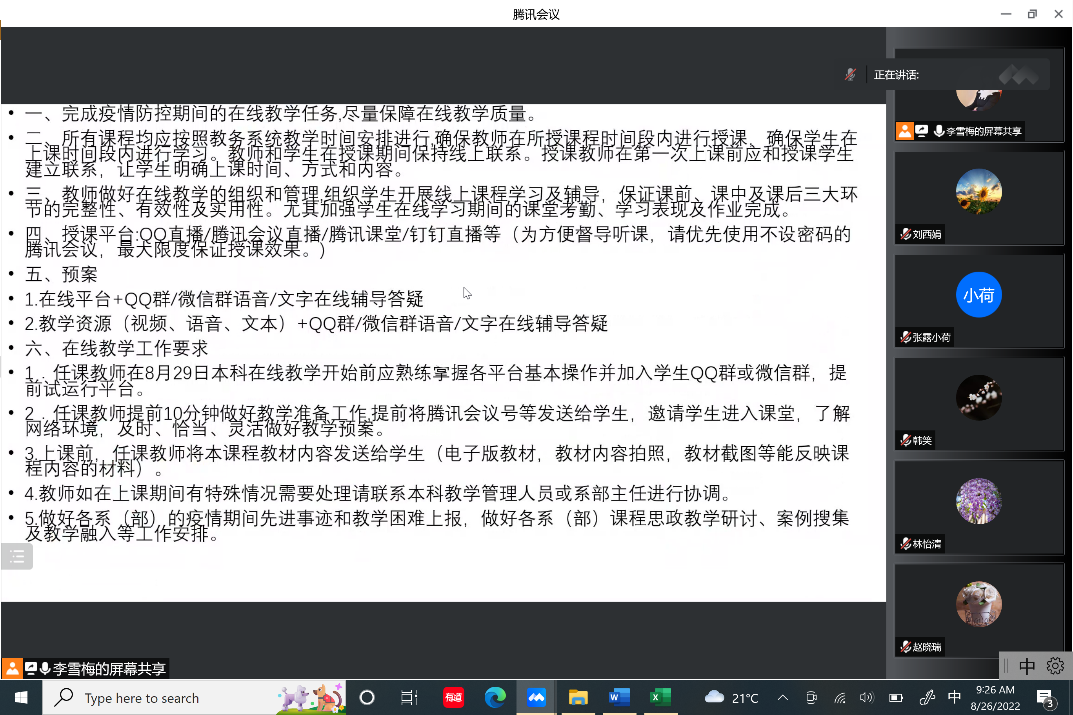
Task: Click the screen share icon on 李雪梅's tile
Action: pyautogui.click(x=922, y=131)
